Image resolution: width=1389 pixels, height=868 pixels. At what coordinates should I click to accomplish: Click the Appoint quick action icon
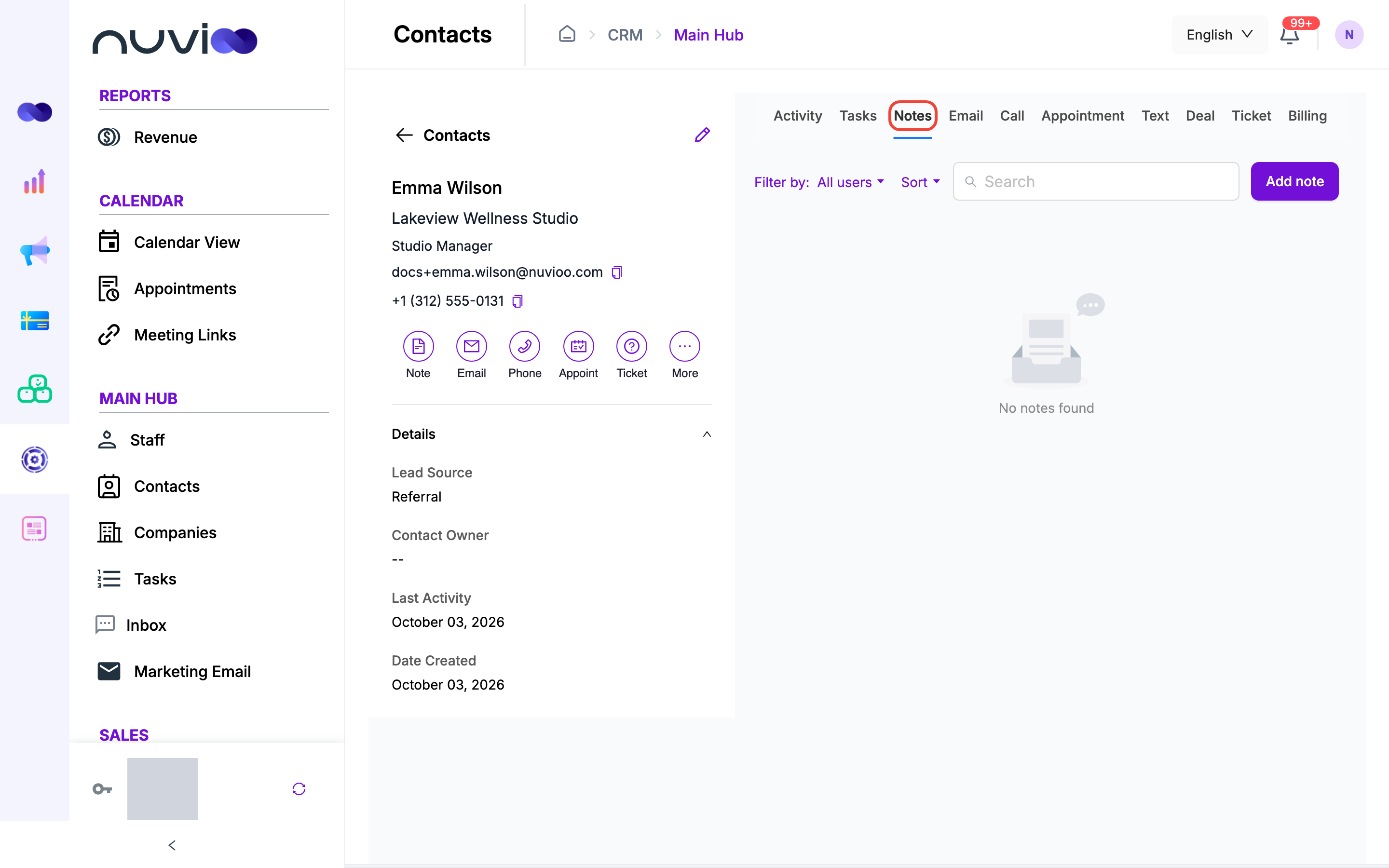pos(578,346)
